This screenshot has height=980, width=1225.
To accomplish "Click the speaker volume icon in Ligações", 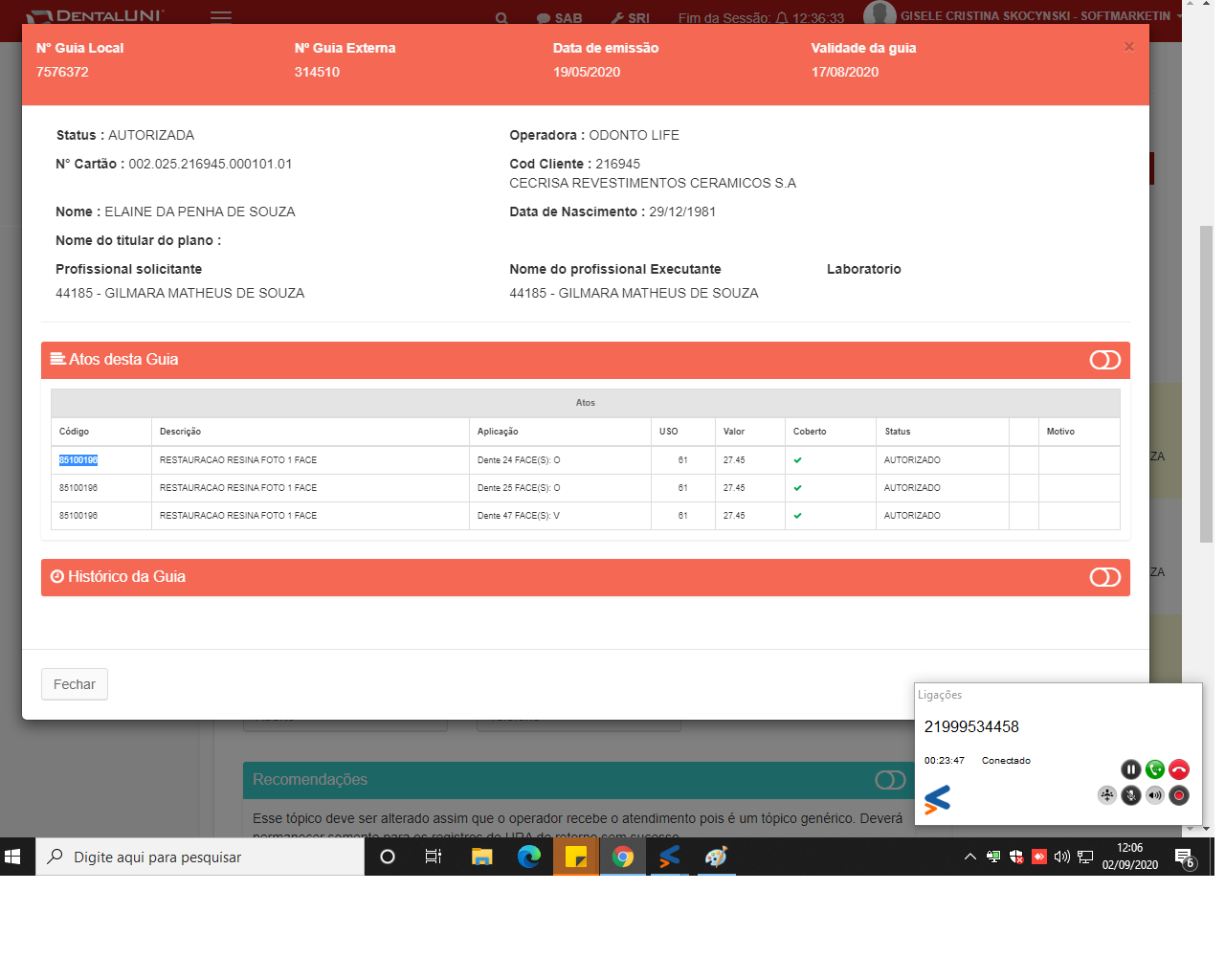I will (x=1155, y=795).
